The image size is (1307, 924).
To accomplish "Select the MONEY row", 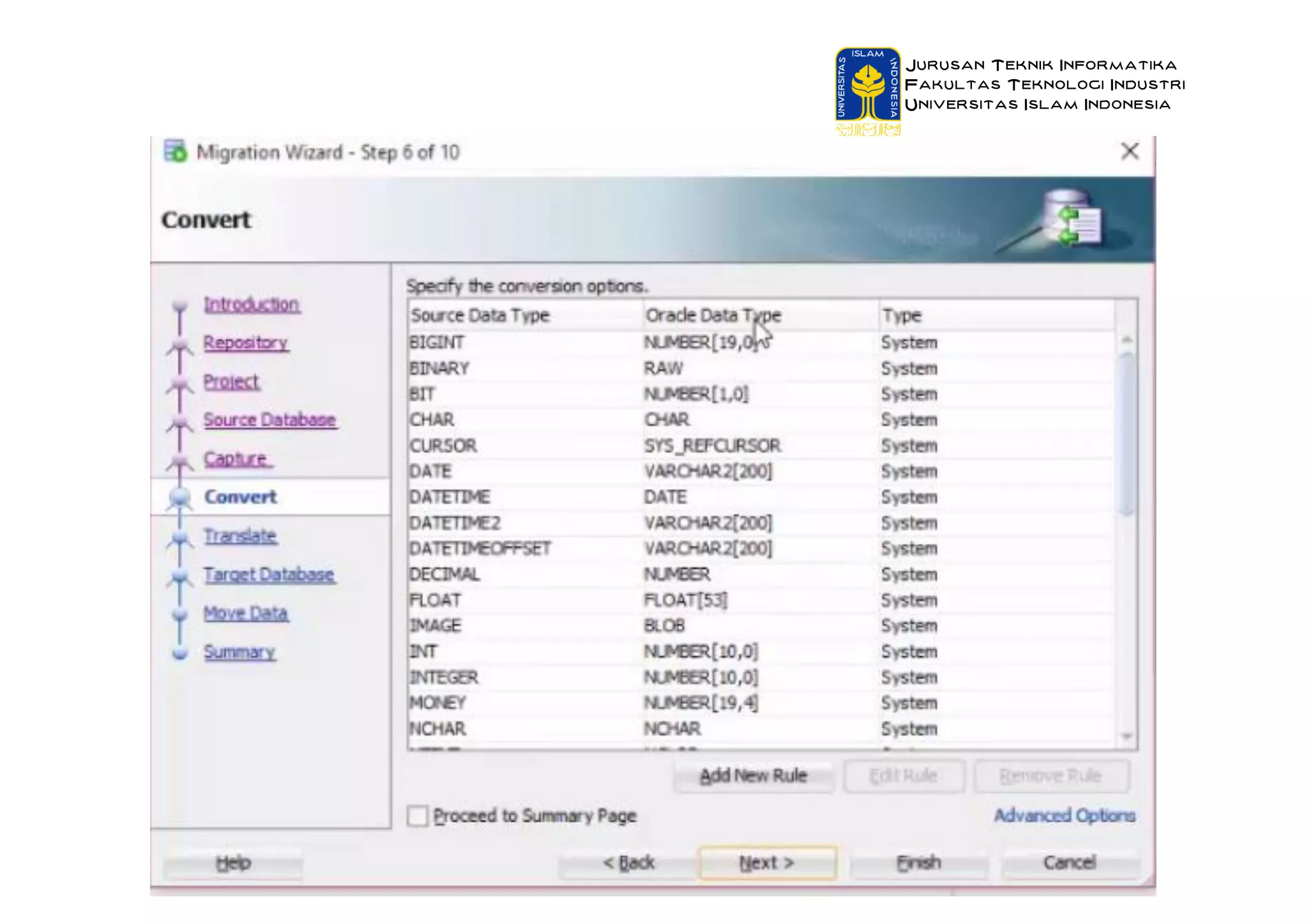I will pyautogui.click(x=761, y=703).
